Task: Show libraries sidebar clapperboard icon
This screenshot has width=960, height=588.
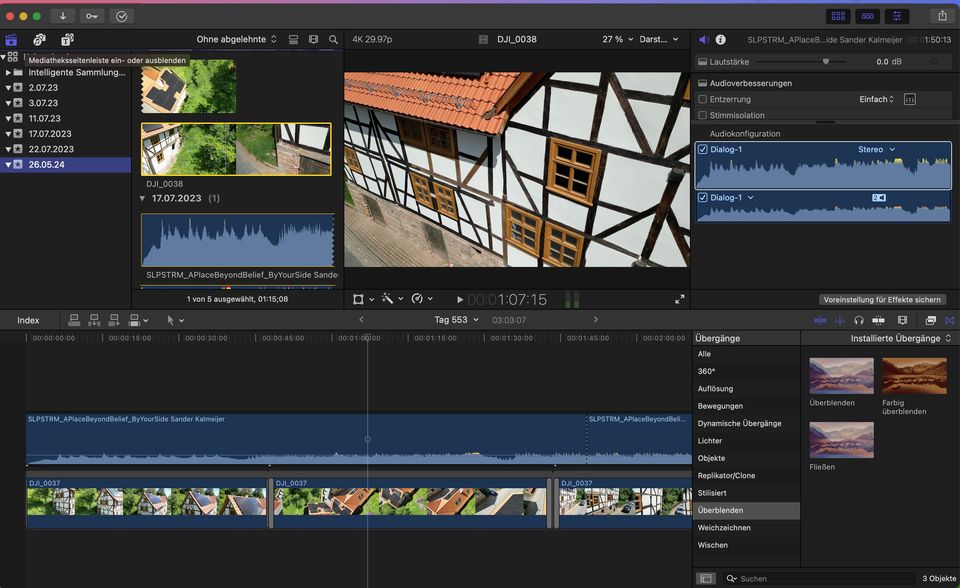Action: 11,40
